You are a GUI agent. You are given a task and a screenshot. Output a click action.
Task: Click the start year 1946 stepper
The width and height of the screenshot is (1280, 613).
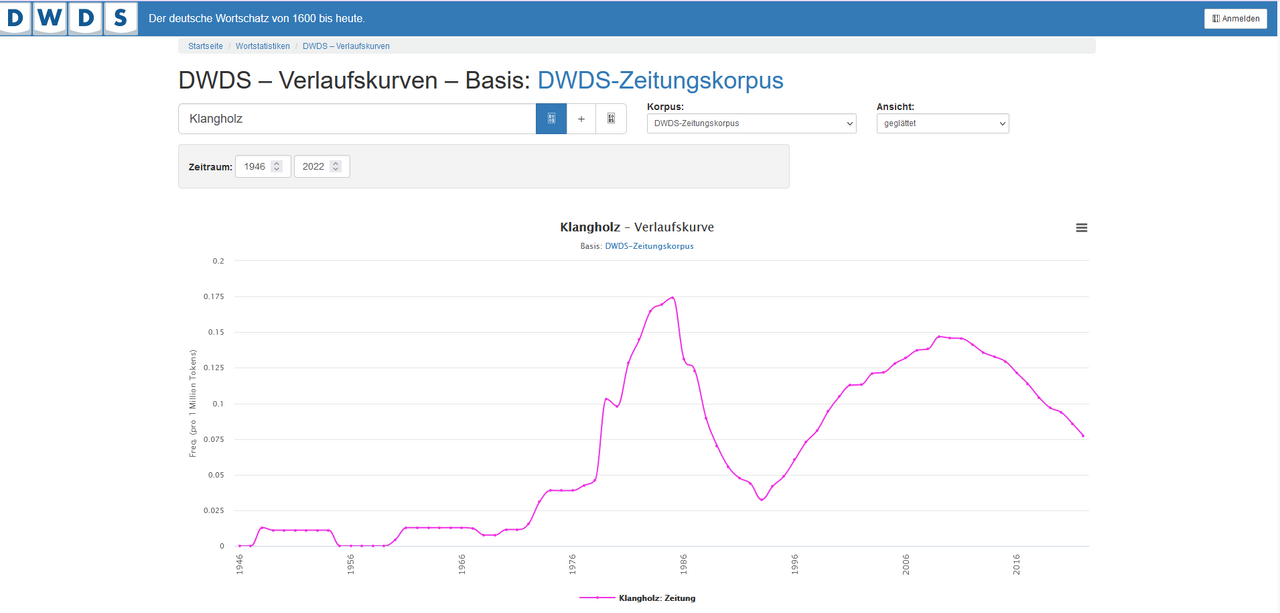pyautogui.click(x=263, y=166)
